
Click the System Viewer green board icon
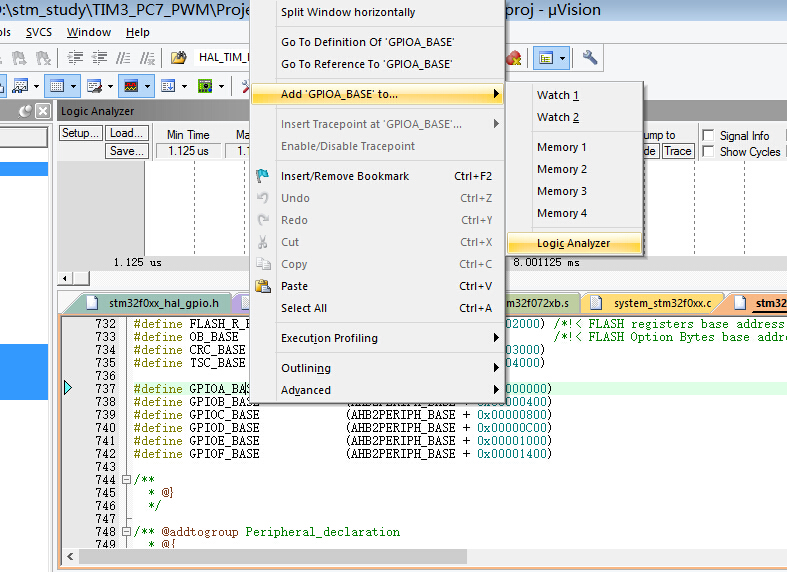[205, 86]
